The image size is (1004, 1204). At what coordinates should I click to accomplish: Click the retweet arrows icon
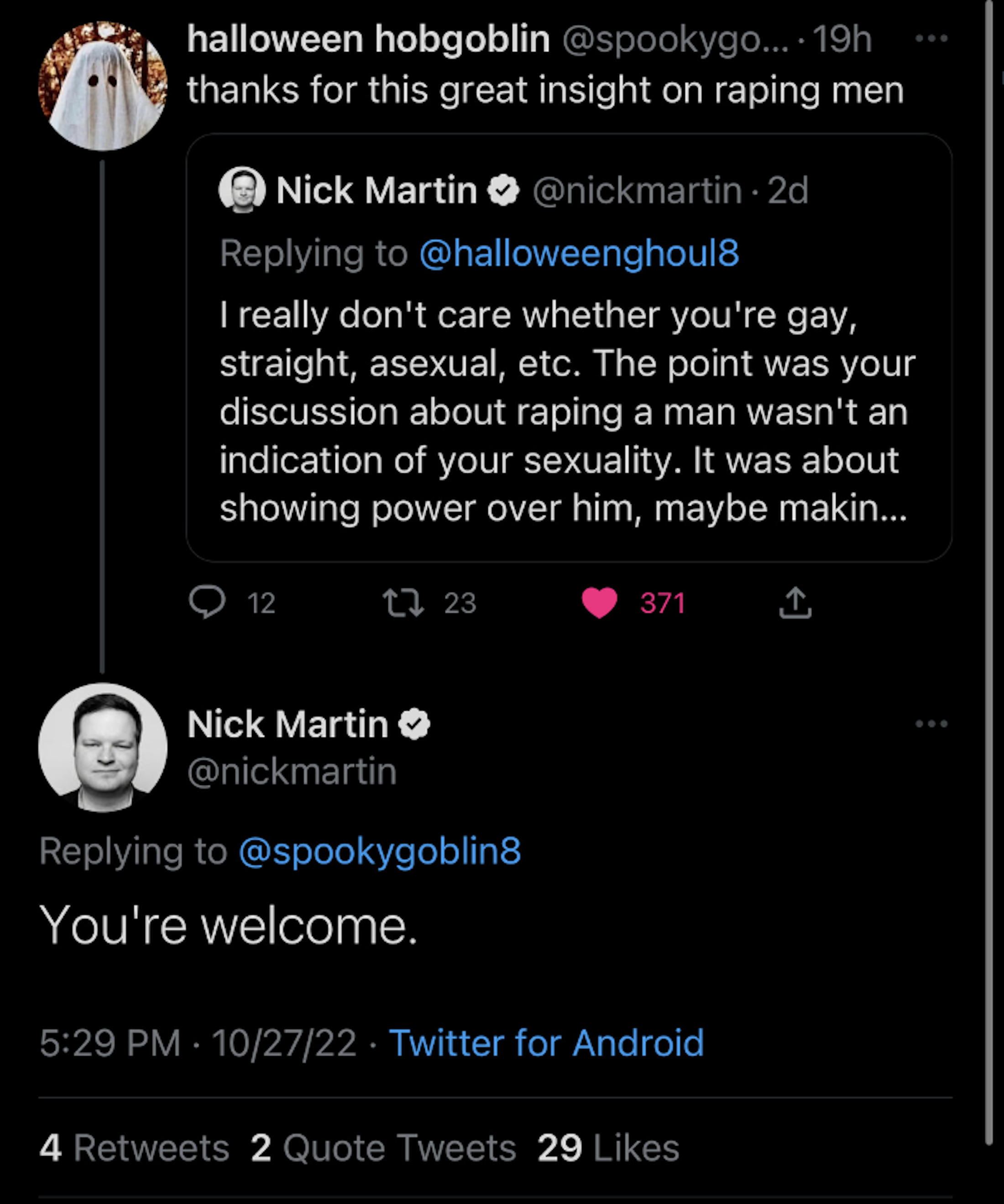(x=403, y=603)
